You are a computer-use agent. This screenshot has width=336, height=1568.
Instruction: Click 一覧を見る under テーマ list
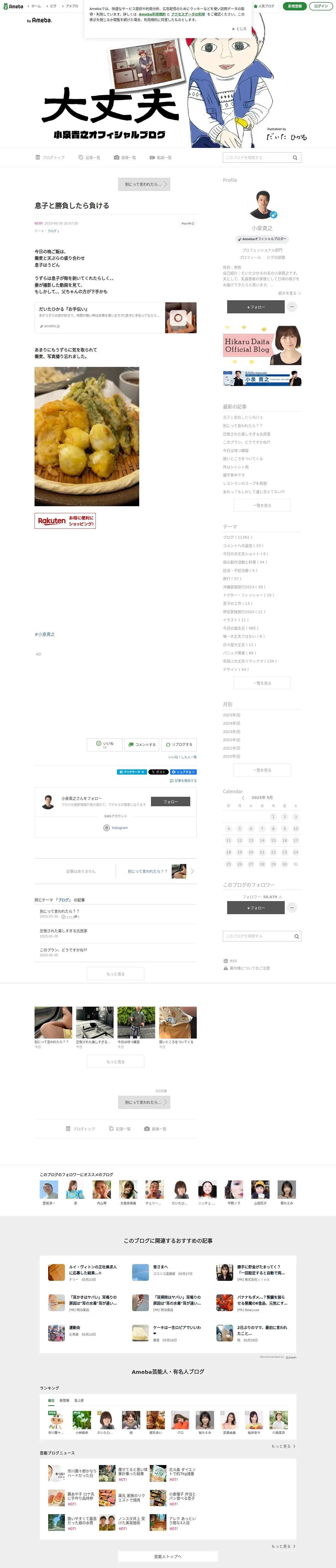coord(262,683)
